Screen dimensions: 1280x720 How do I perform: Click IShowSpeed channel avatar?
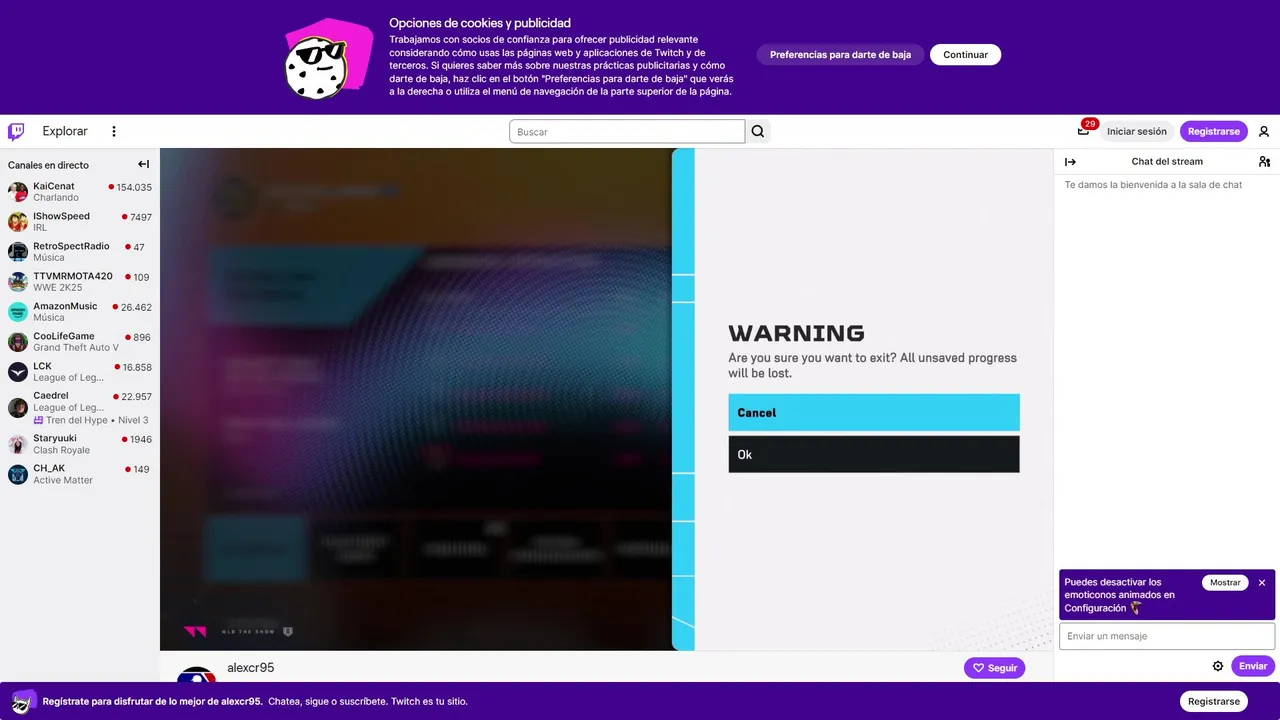tap(18, 222)
